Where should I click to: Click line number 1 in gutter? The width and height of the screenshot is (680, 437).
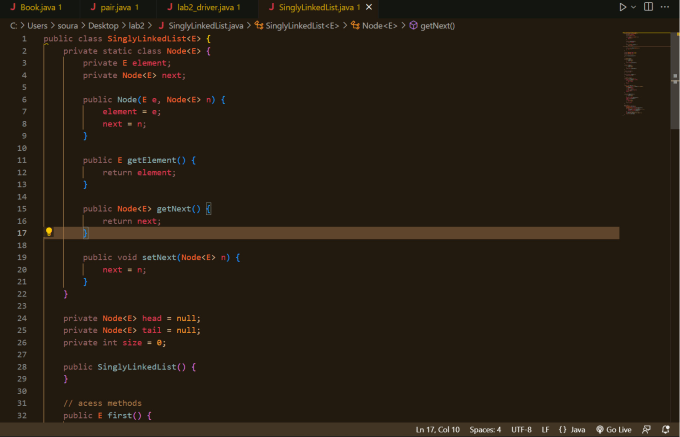(24, 39)
